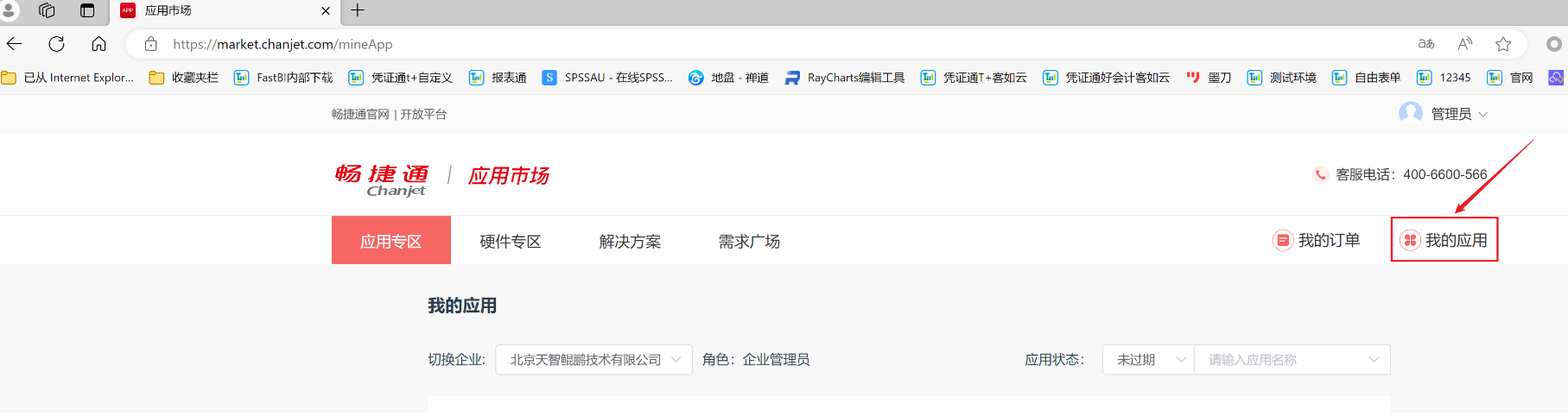Viewport: 1568px width, 416px height.
Task: Open 我的应用 page
Action: tap(1444, 240)
